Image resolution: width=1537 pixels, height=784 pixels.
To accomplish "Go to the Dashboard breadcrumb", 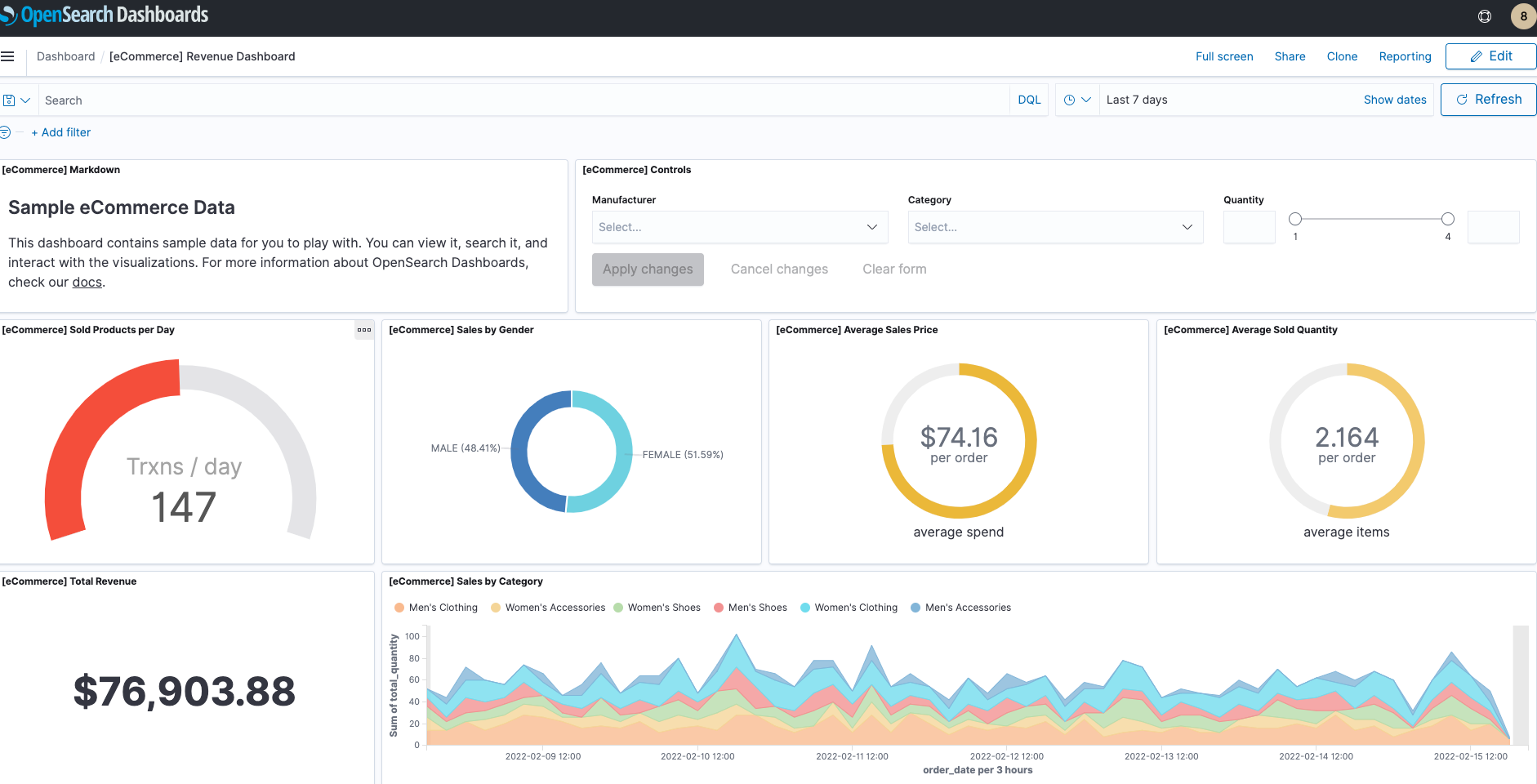I will (x=65, y=56).
